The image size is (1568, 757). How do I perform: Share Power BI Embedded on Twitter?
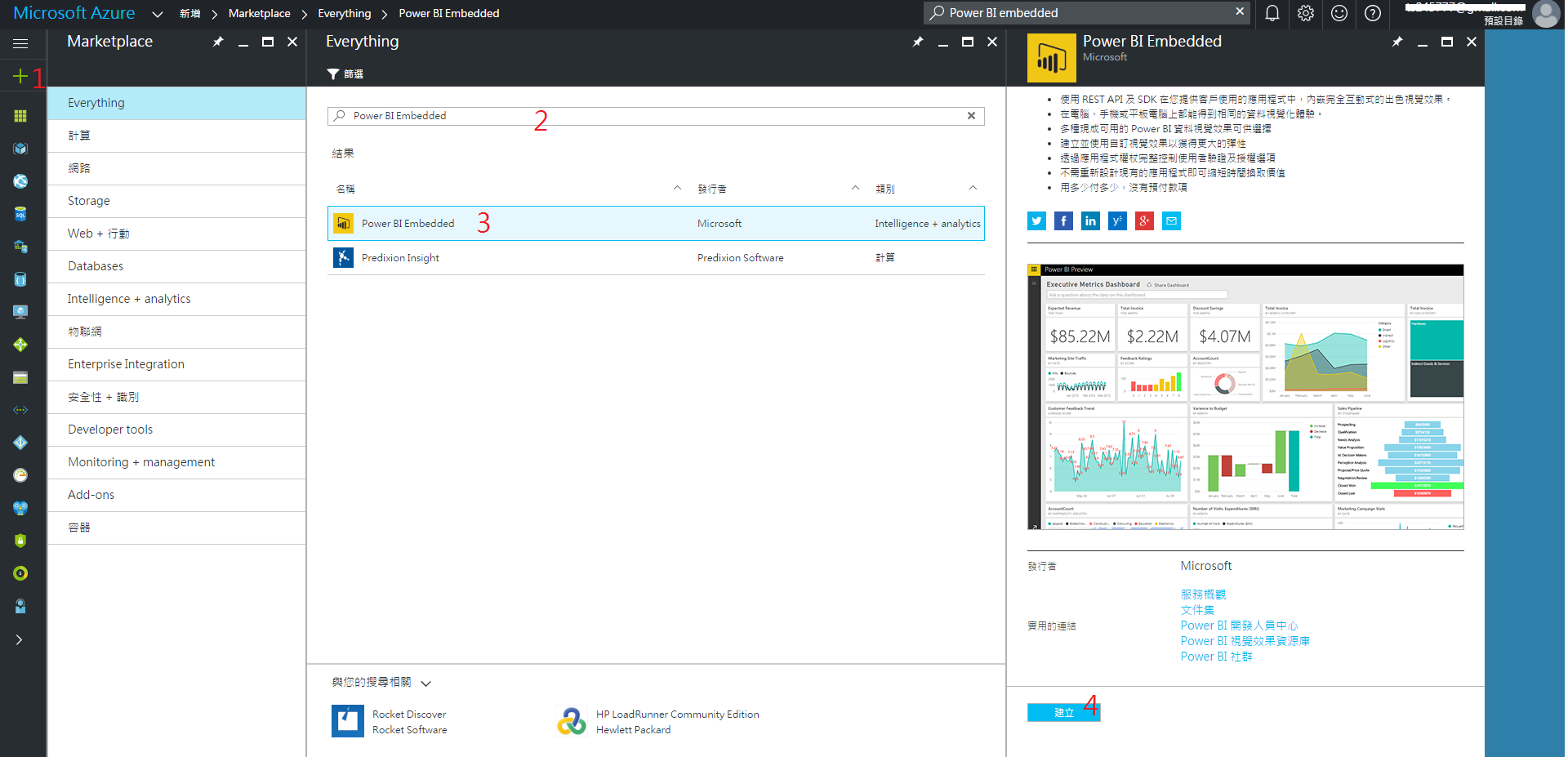1036,220
